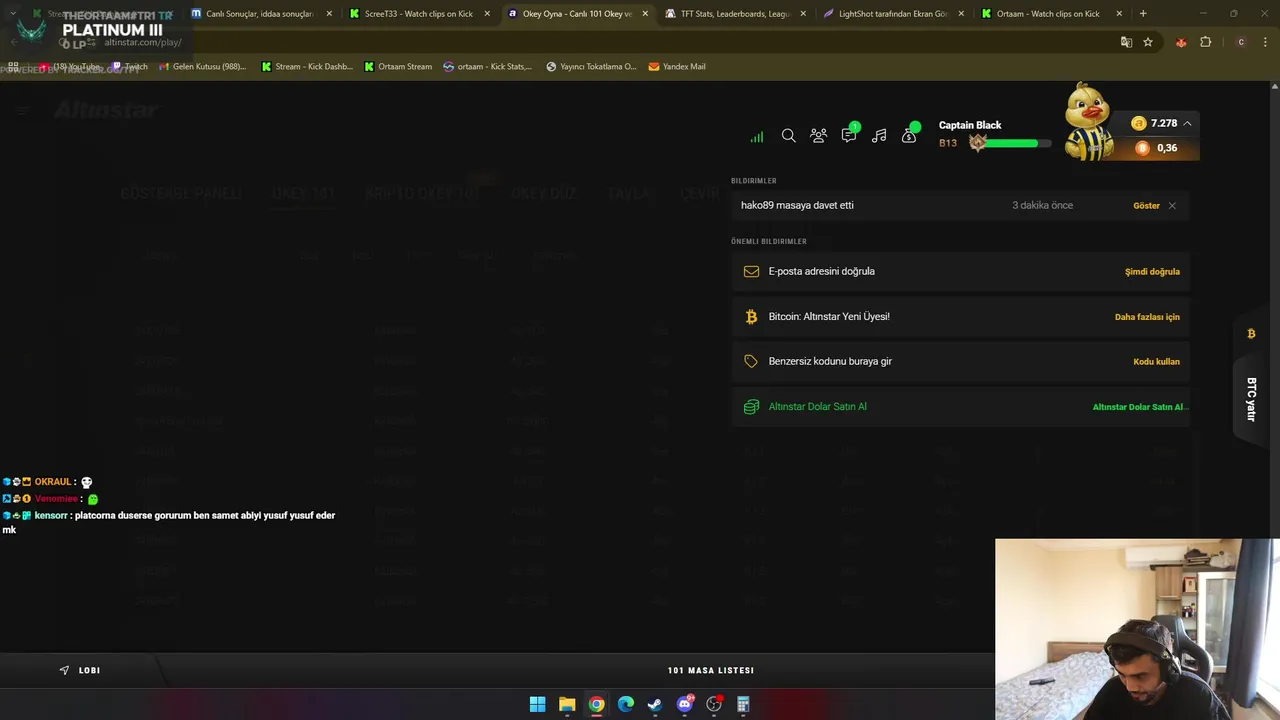The width and height of the screenshot is (1280, 720).
Task: Open the Chrome profile avatar
Action: coord(1241,42)
